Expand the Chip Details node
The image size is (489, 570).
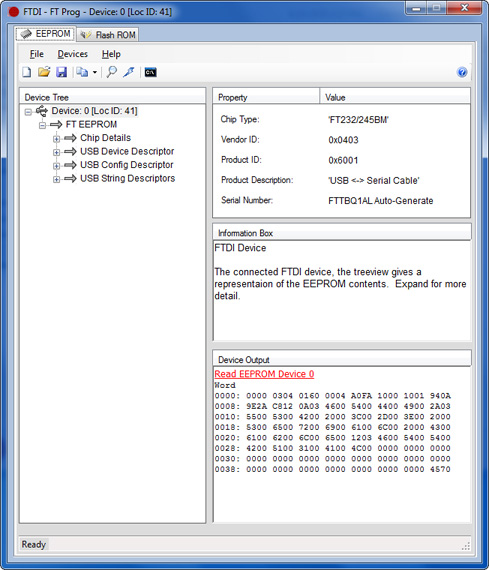56,139
